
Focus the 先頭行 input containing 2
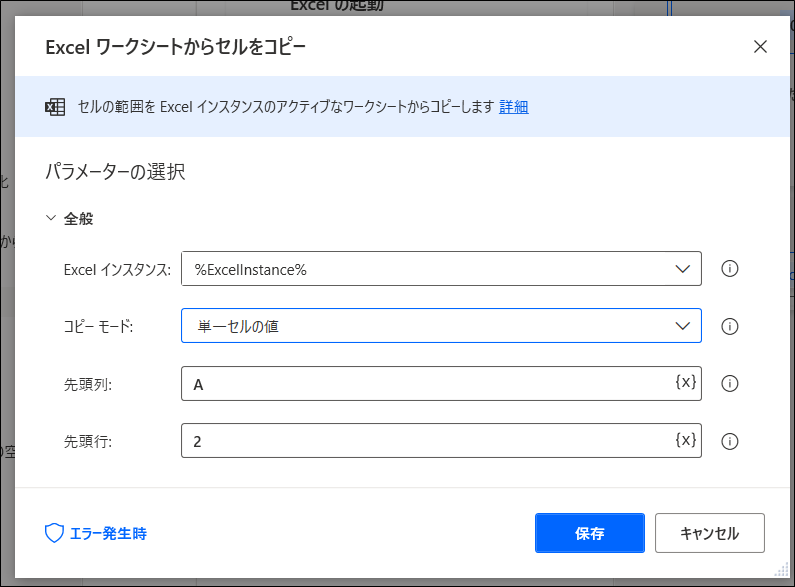[441, 441]
